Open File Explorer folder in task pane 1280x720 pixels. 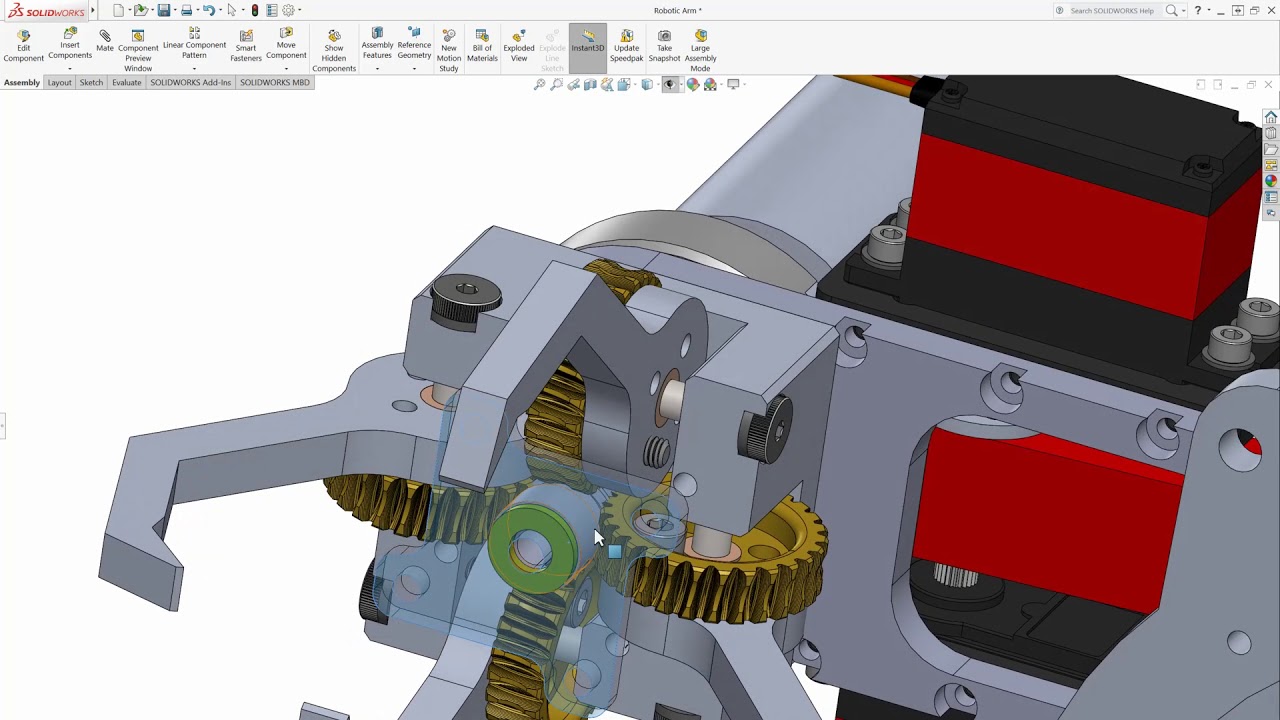tap(1271, 149)
